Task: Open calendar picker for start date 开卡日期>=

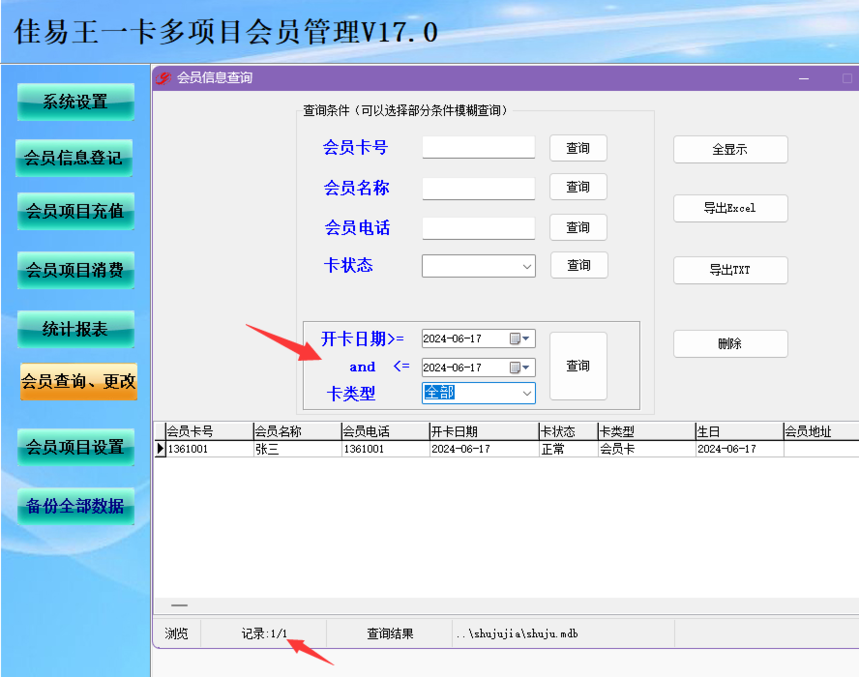Action: click(x=520, y=338)
